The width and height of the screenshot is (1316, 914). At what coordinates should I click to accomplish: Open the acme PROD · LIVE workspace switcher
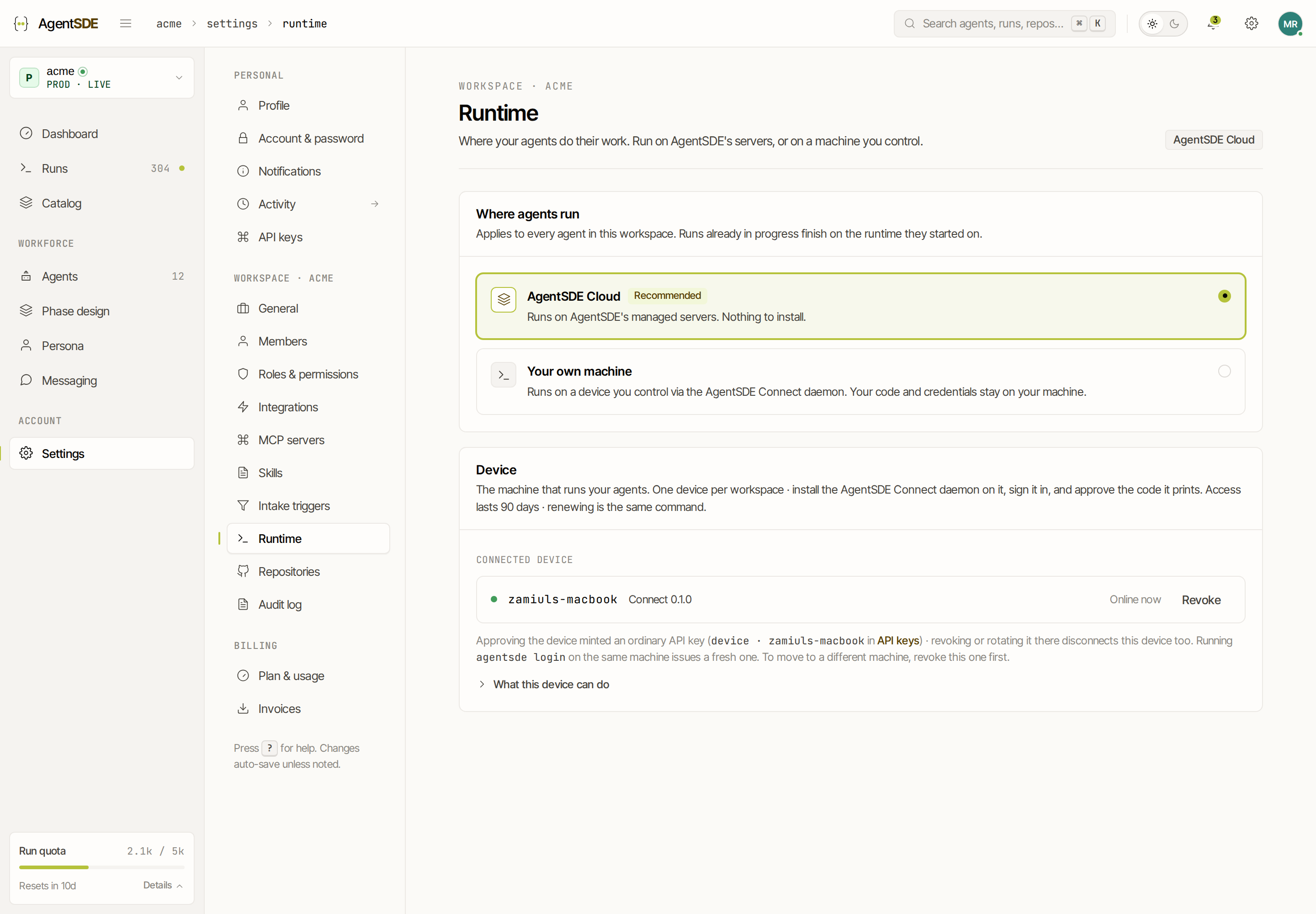click(x=102, y=77)
